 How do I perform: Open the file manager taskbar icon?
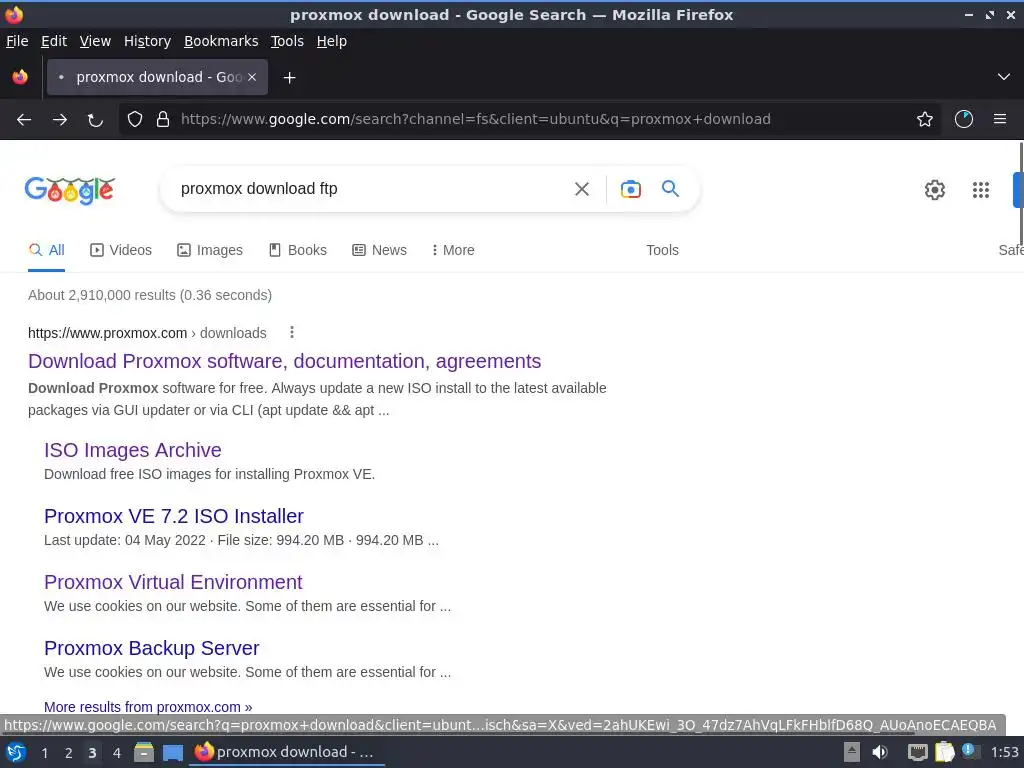click(x=144, y=752)
